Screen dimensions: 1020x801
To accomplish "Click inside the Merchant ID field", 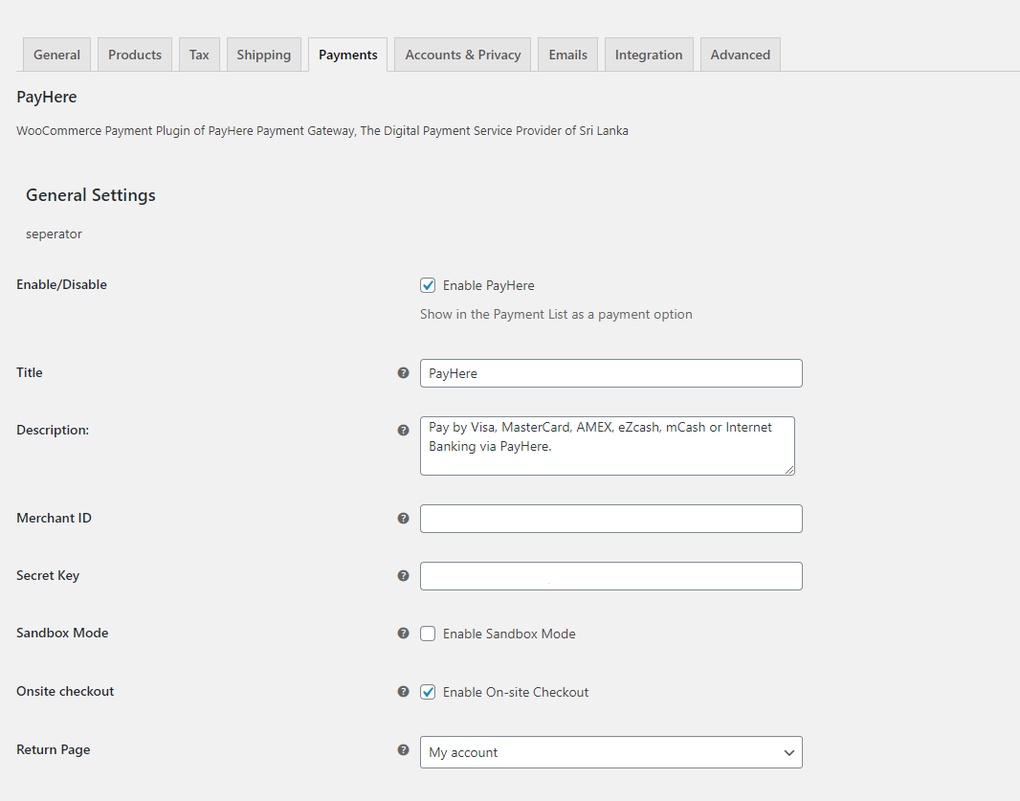I will [x=611, y=518].
